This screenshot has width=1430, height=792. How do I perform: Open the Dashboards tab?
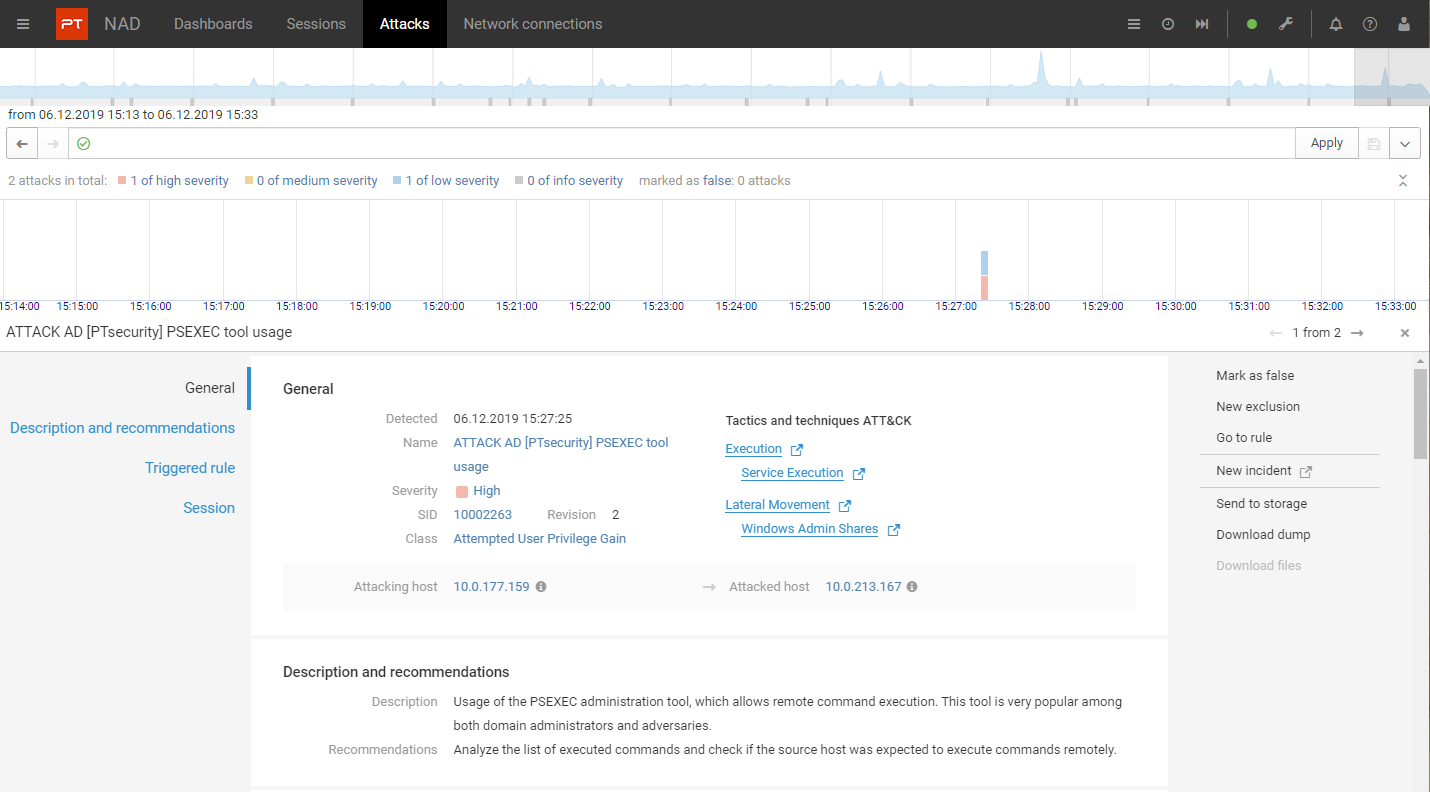point(213,24)
